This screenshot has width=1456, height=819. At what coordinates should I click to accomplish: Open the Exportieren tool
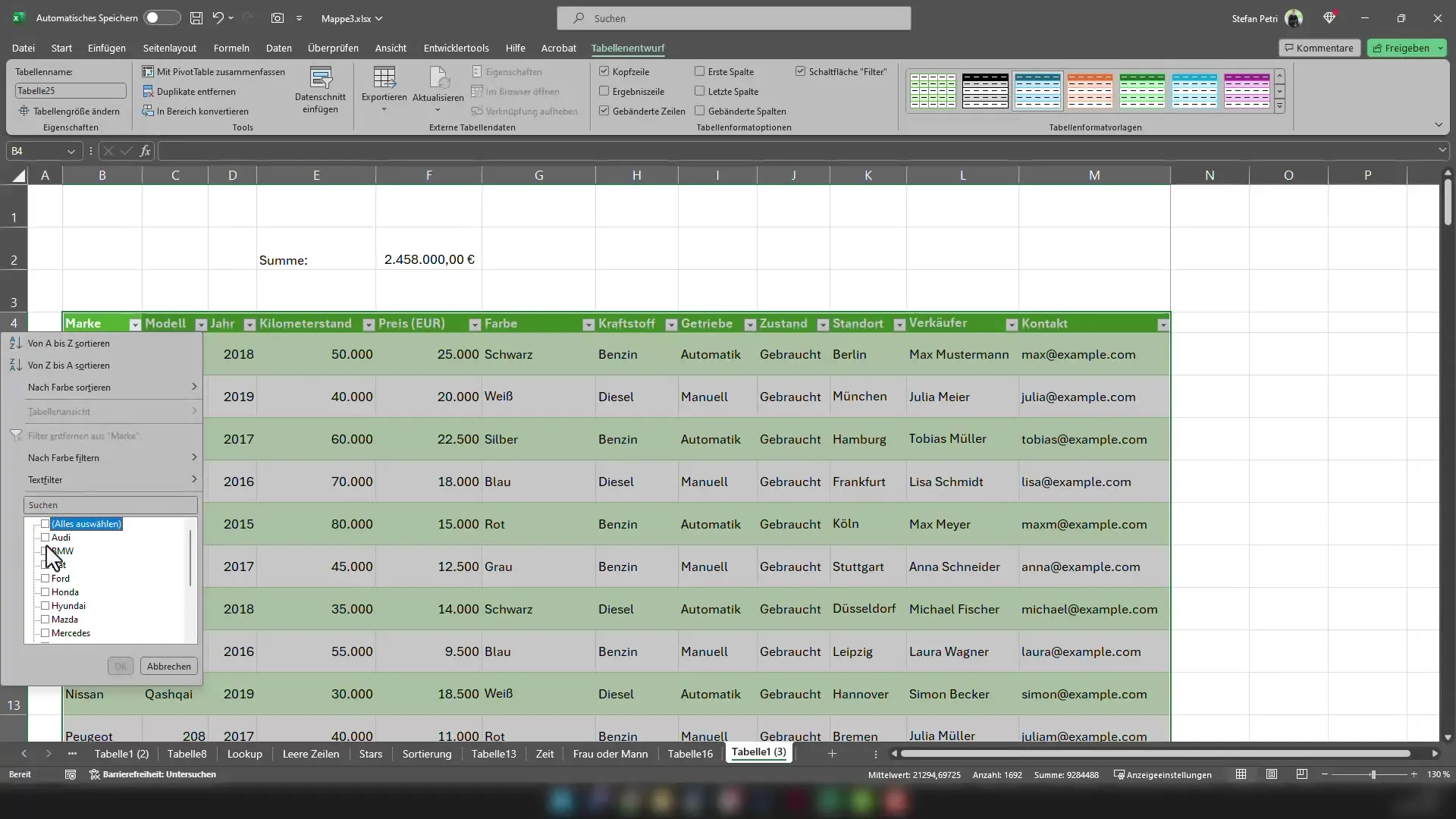[384, 90]
